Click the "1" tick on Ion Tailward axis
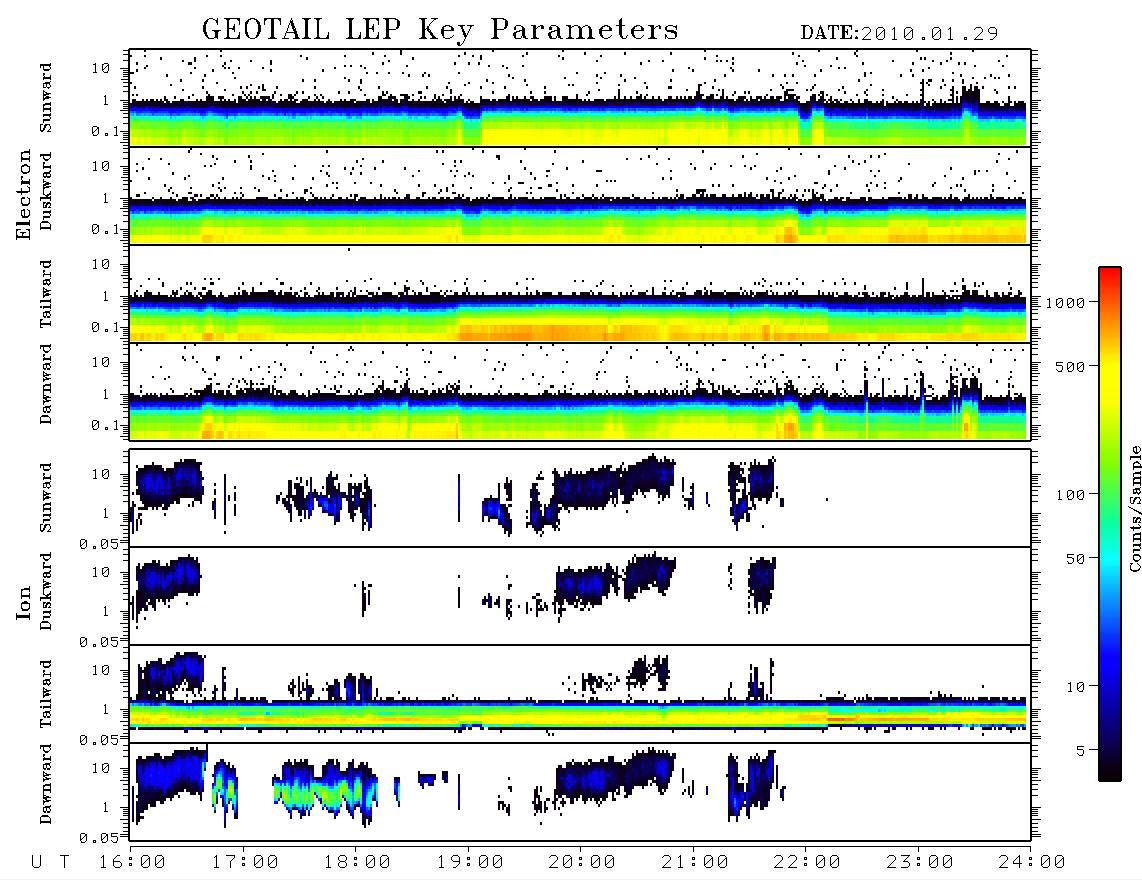Image resolution: width=1142 pixels, height=880 pixels. pos(106,709)
